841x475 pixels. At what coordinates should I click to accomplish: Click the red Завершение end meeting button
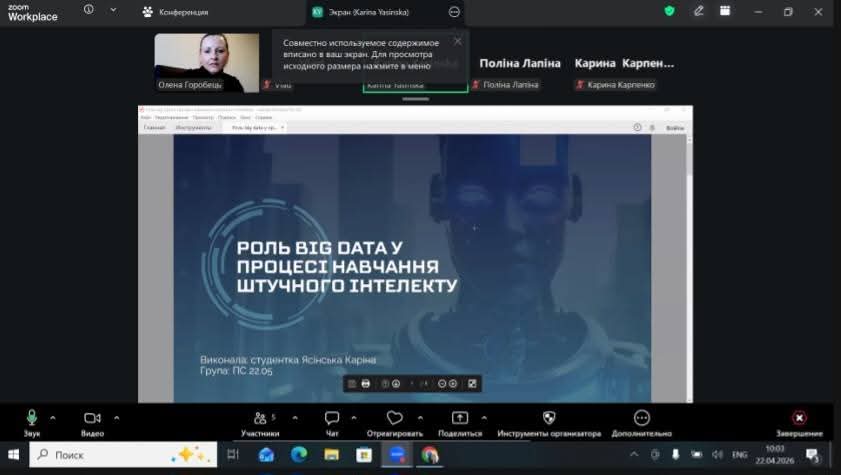(798, 420)
